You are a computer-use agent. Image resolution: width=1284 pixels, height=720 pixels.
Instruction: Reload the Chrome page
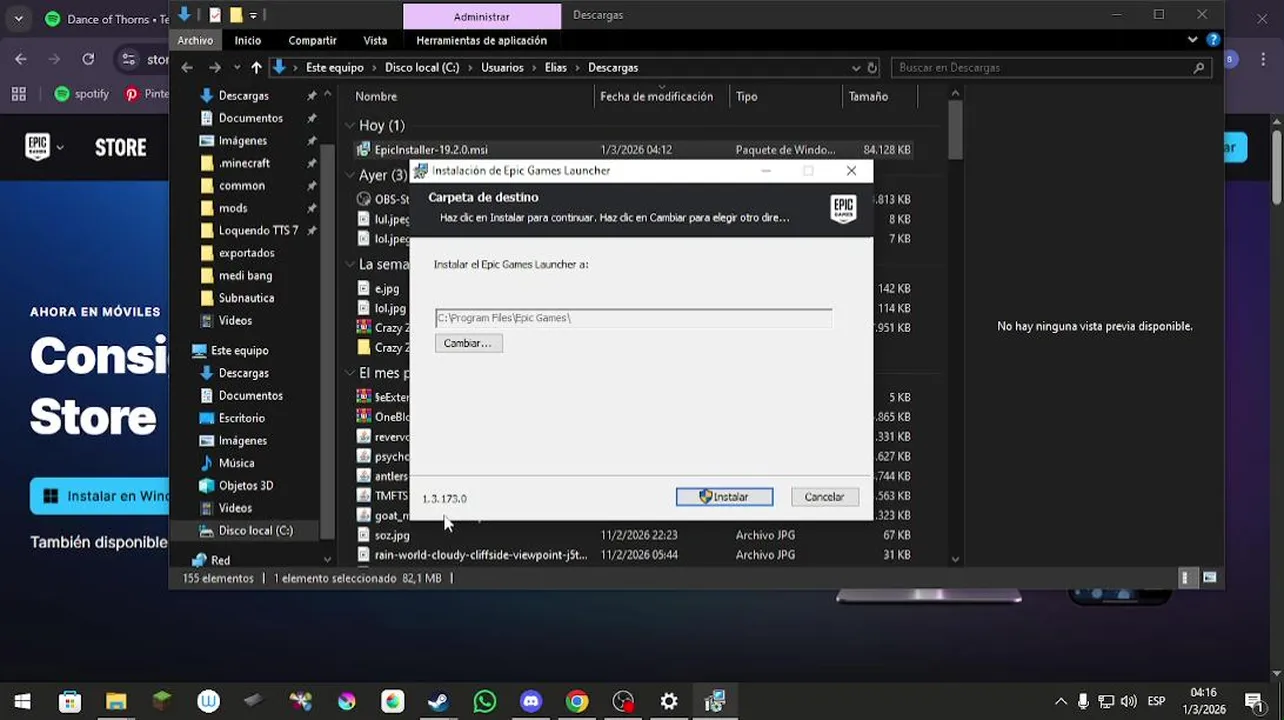[88, 59]
